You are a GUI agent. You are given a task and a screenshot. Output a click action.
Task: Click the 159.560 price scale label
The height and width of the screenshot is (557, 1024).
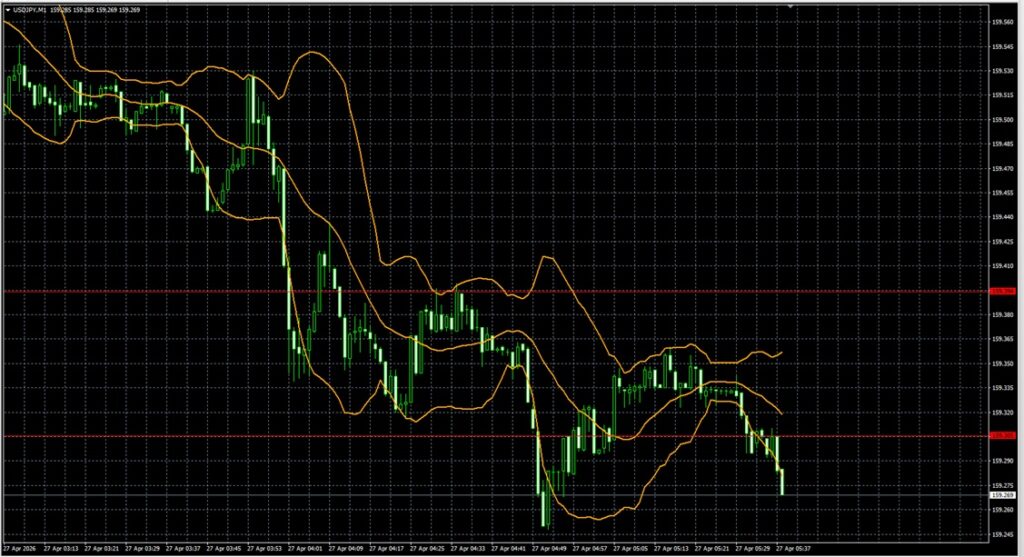coord(1002,22)
